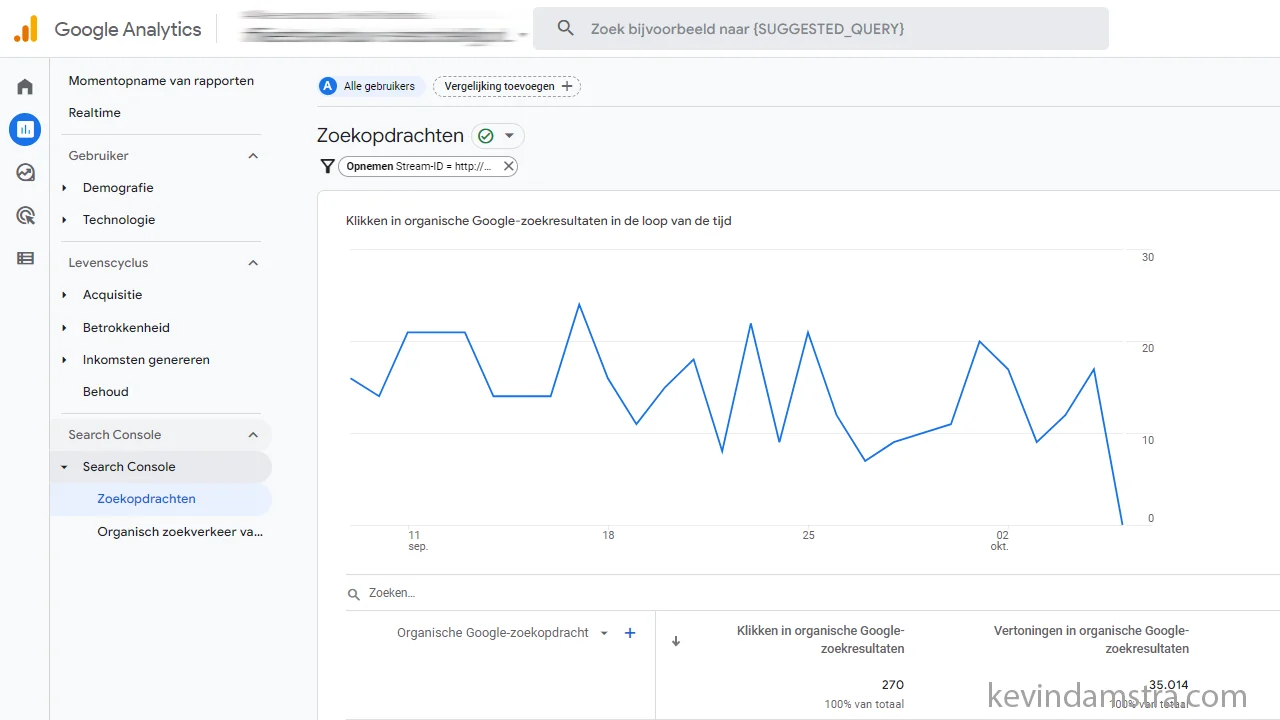
Task: Click the green check status icon
Action: pos(486,136)
